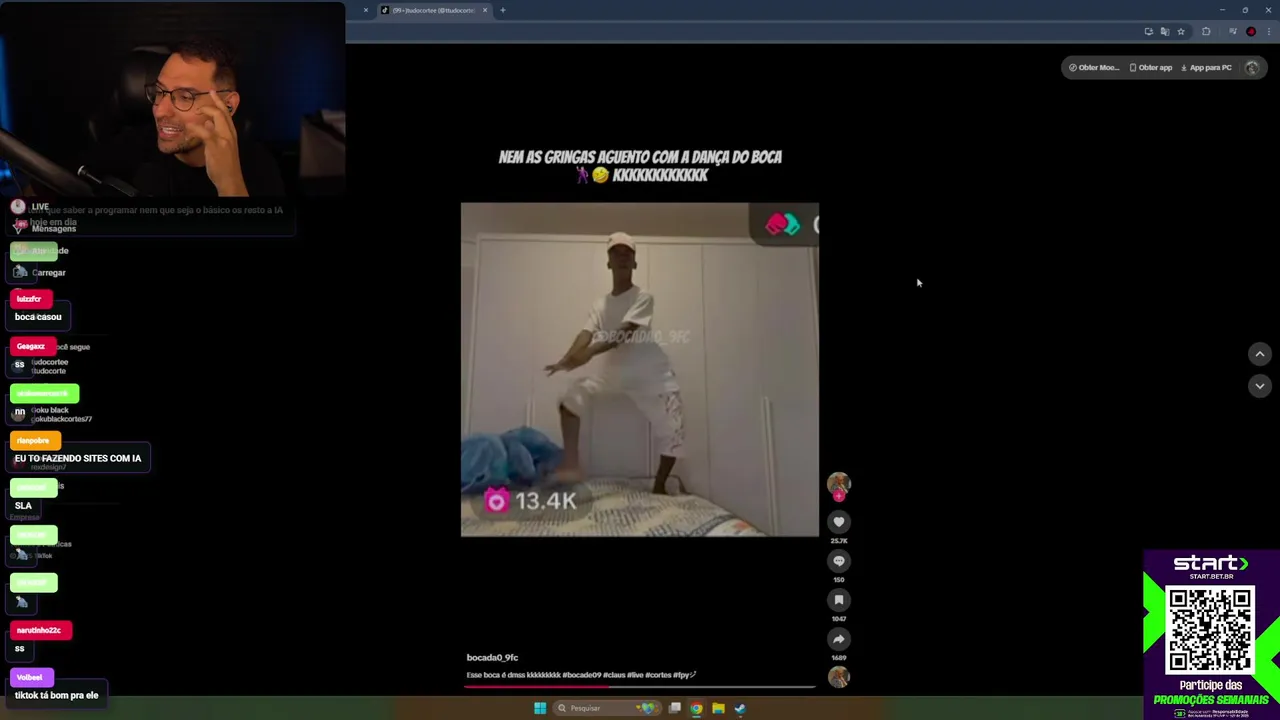1280x720 pixels.
Task: Click message 'EU TO FAZENDO SITES COM IA'
Action: click(78, 458)
